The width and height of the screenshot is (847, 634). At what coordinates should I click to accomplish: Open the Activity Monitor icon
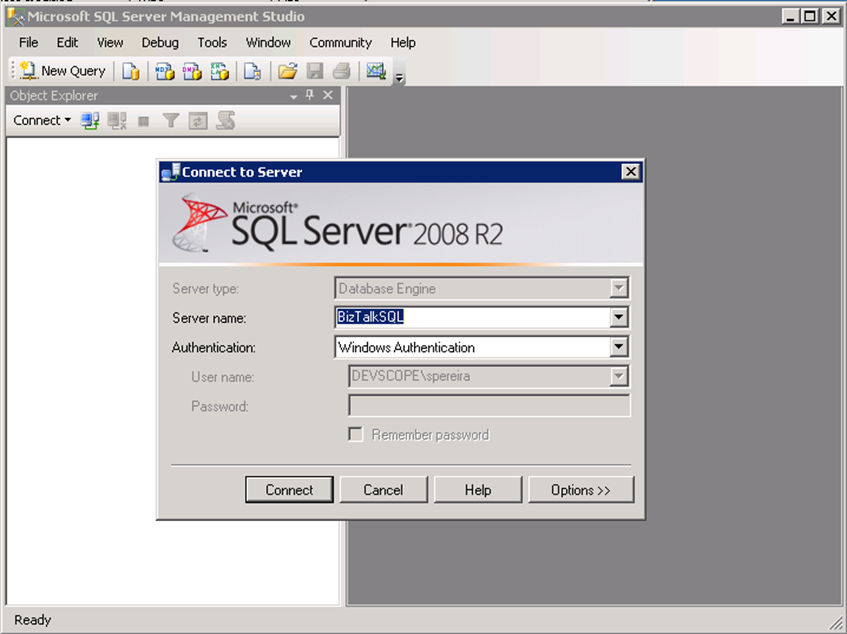pos(376,71)
